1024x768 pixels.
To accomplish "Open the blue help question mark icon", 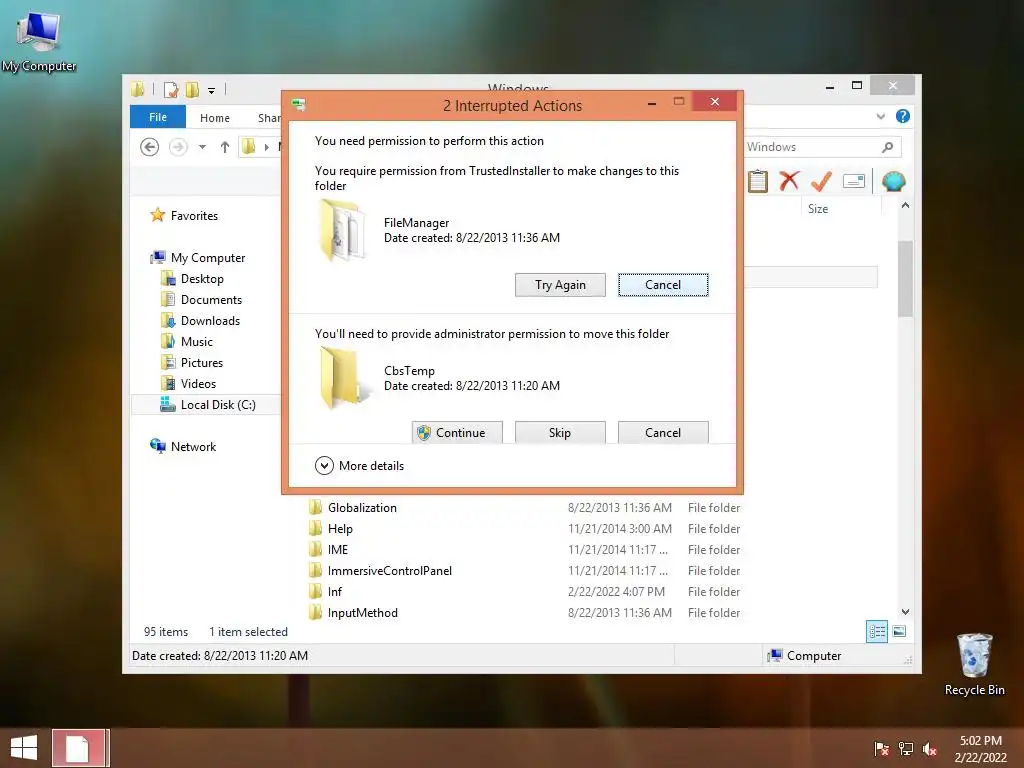I will click(x=903, y=116).
